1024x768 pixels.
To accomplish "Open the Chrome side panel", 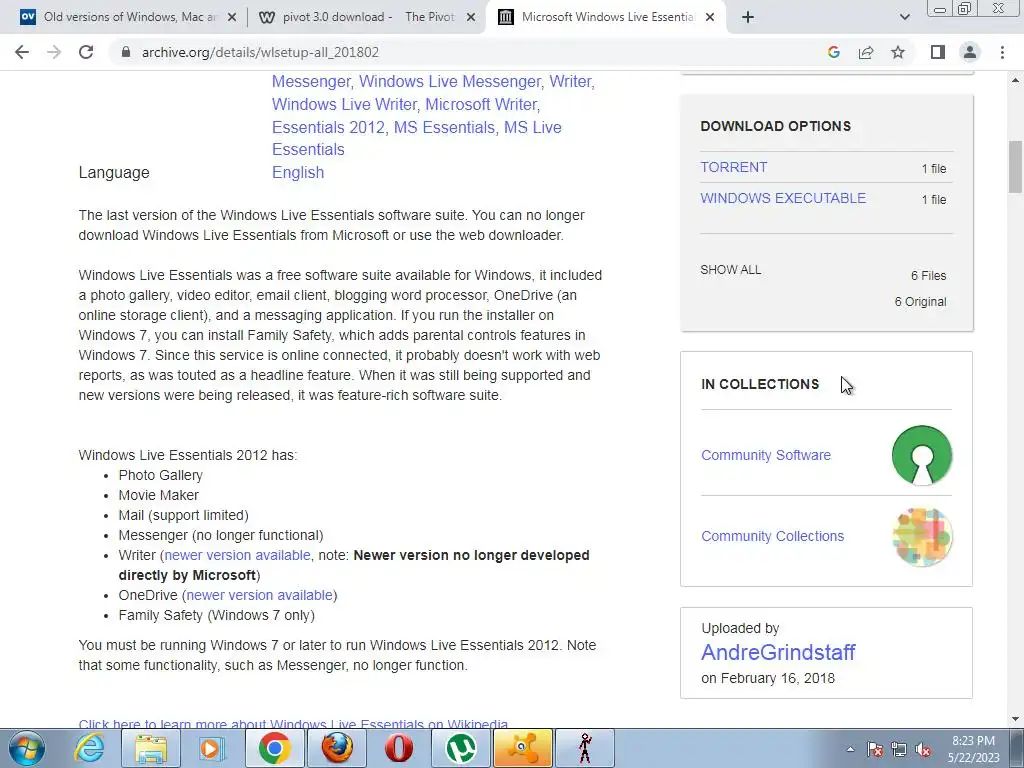I will click(938, 52).
